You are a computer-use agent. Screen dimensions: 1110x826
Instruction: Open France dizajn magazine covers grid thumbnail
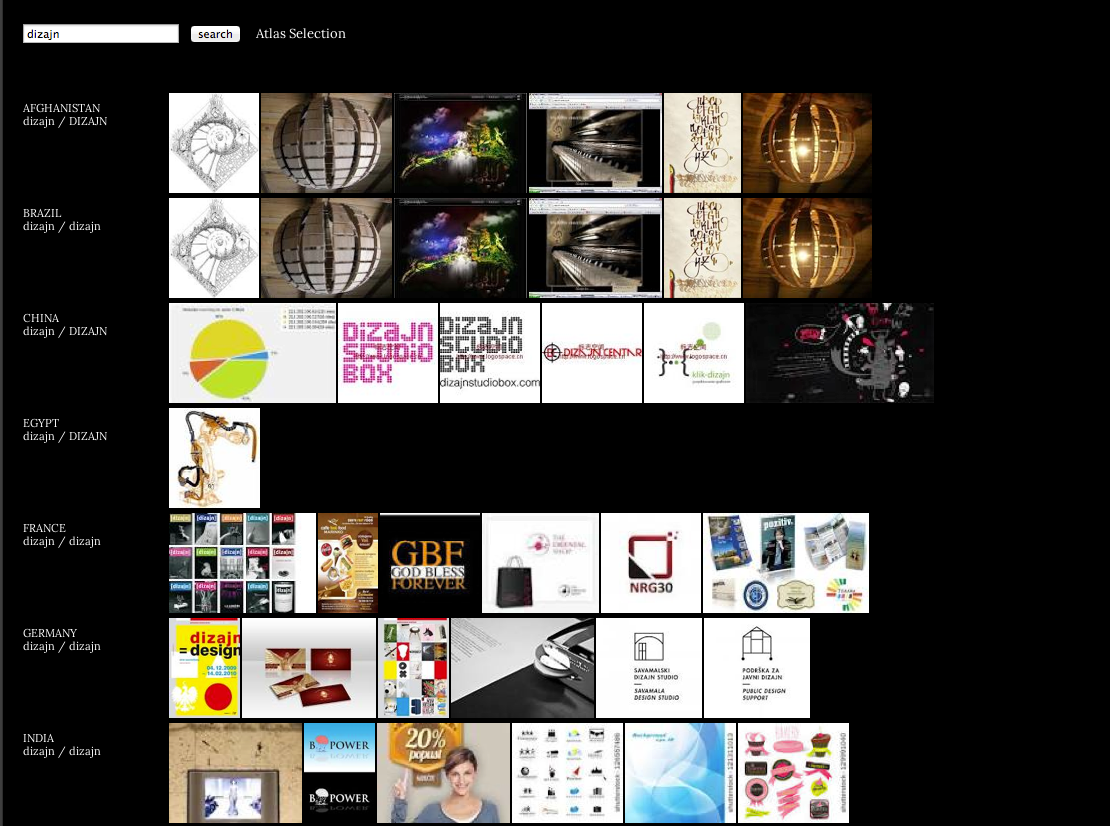(x=242, y=563)
